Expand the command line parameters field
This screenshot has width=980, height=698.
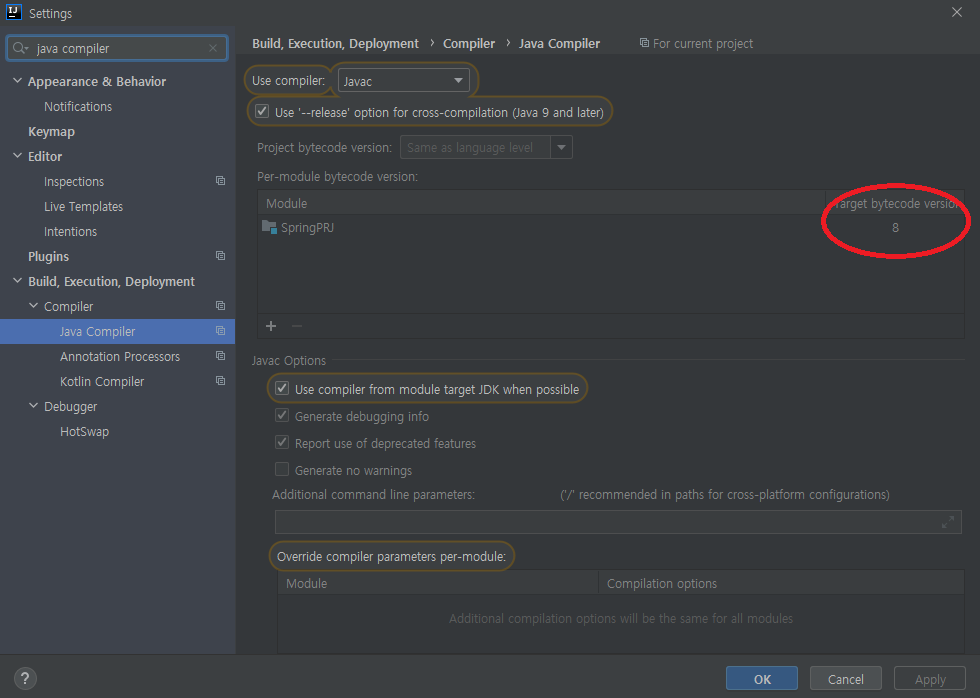pyautogui.click(x=948, y=522)
